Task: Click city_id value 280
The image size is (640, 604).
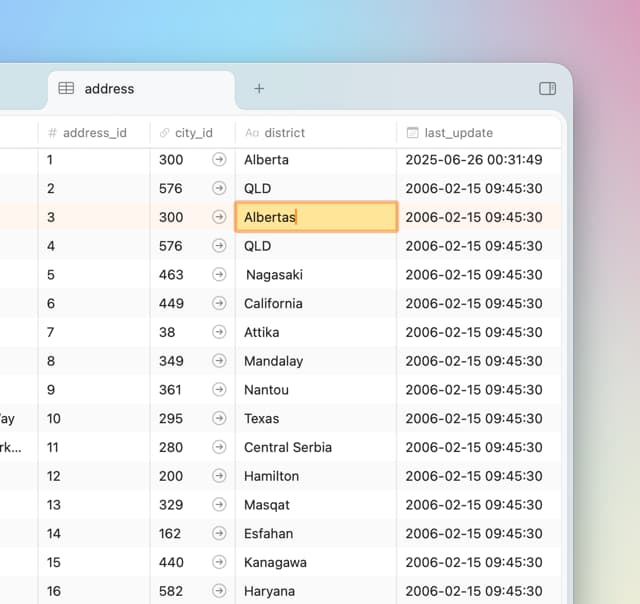Action: click(x=171, y=447)
